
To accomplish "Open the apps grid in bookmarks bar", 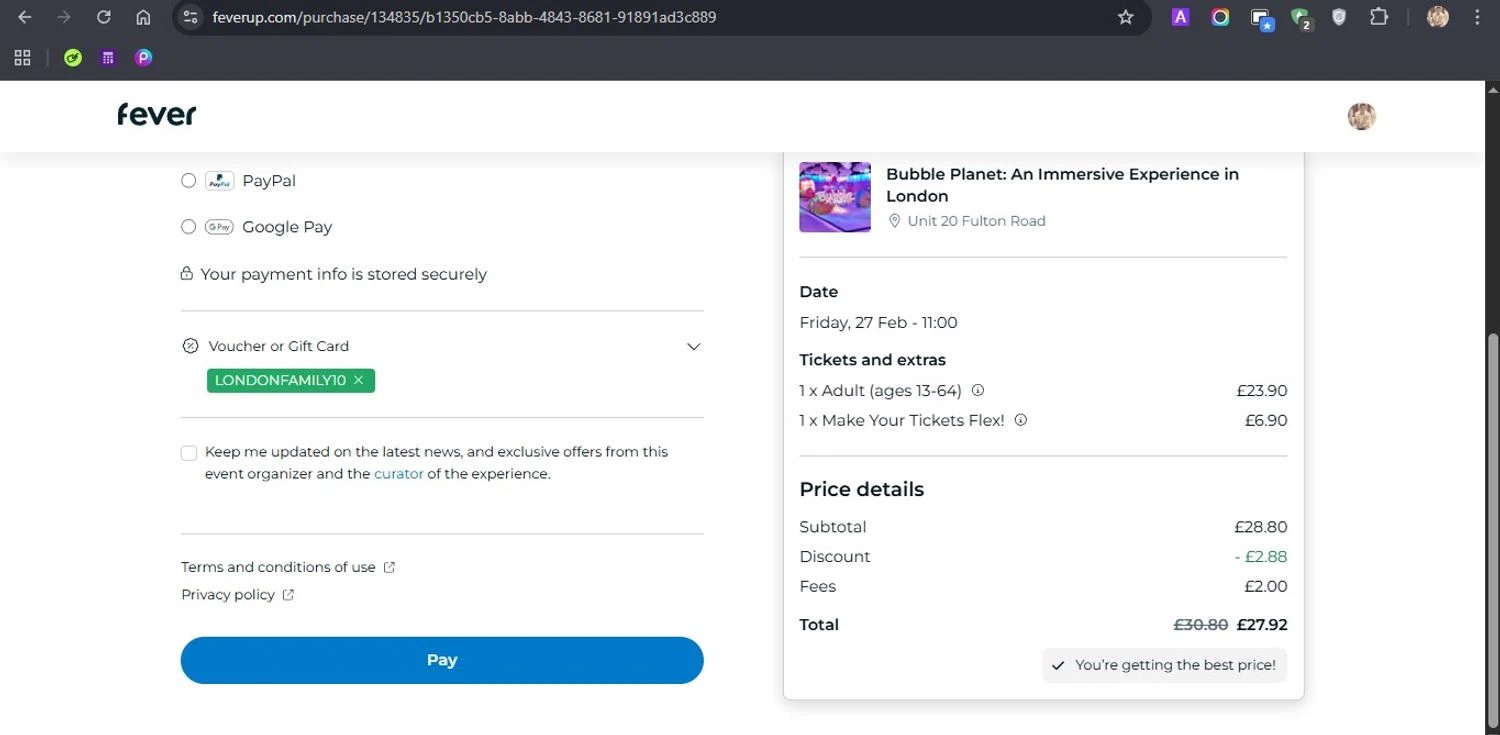I will [x=22, y=57].
